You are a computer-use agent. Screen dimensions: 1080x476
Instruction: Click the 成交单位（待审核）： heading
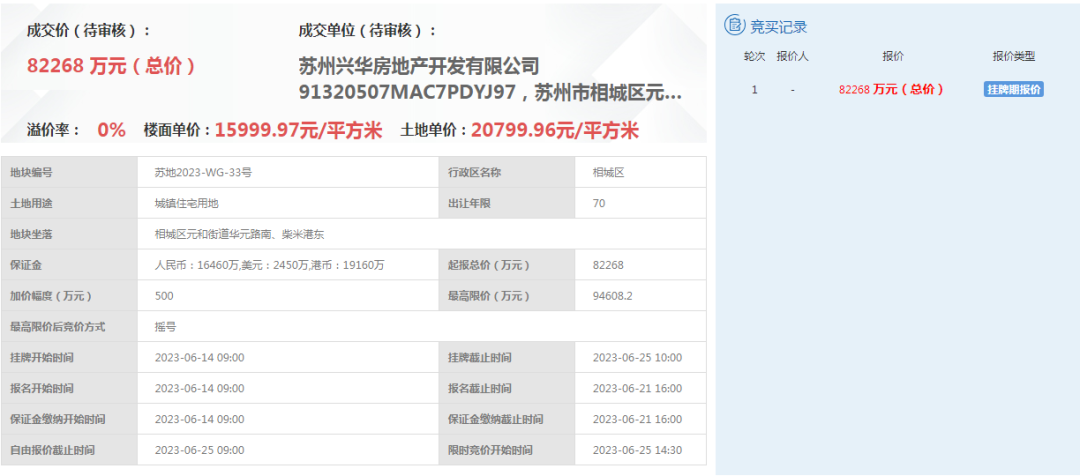pos(367,30)
